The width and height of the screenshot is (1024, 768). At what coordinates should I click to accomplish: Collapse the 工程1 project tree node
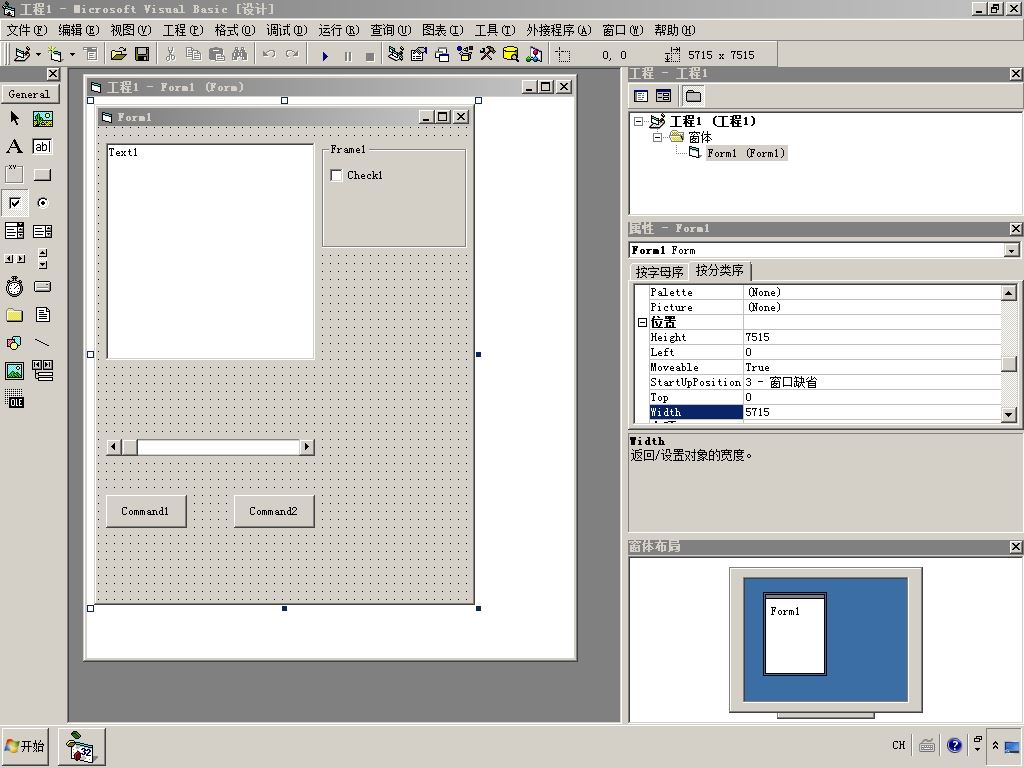pos(639,121)
